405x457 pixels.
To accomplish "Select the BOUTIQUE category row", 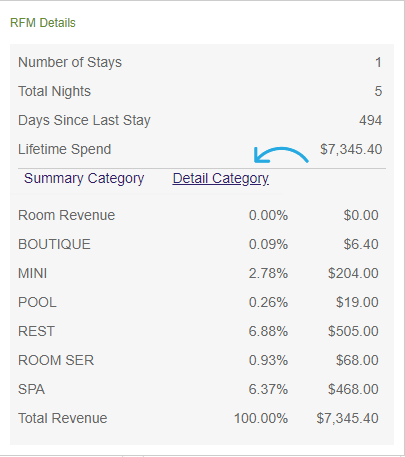I will [x=198, y=244].
